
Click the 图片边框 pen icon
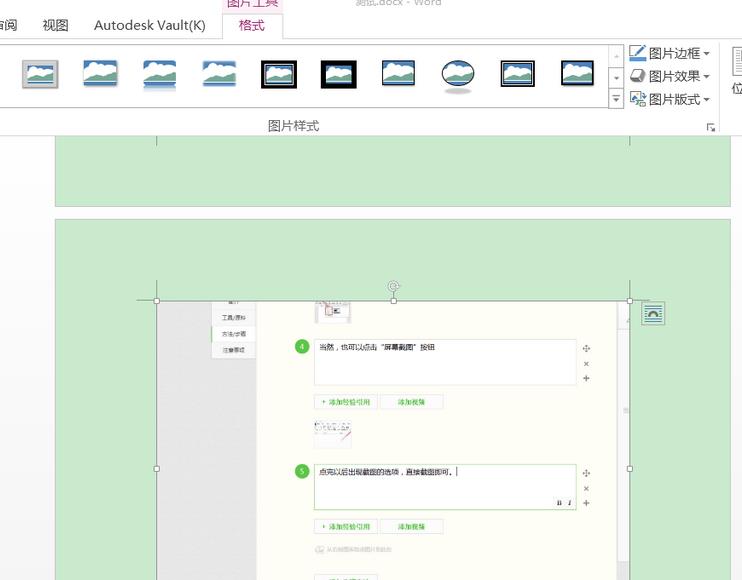[637, 53]
